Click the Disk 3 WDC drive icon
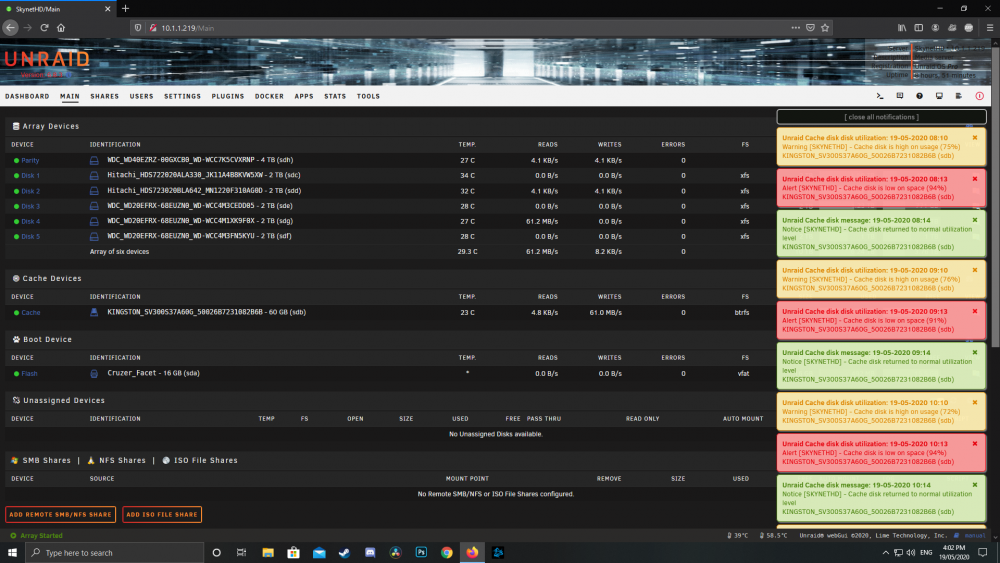Viewport: 1000px width, 563px height. (94, 206)
